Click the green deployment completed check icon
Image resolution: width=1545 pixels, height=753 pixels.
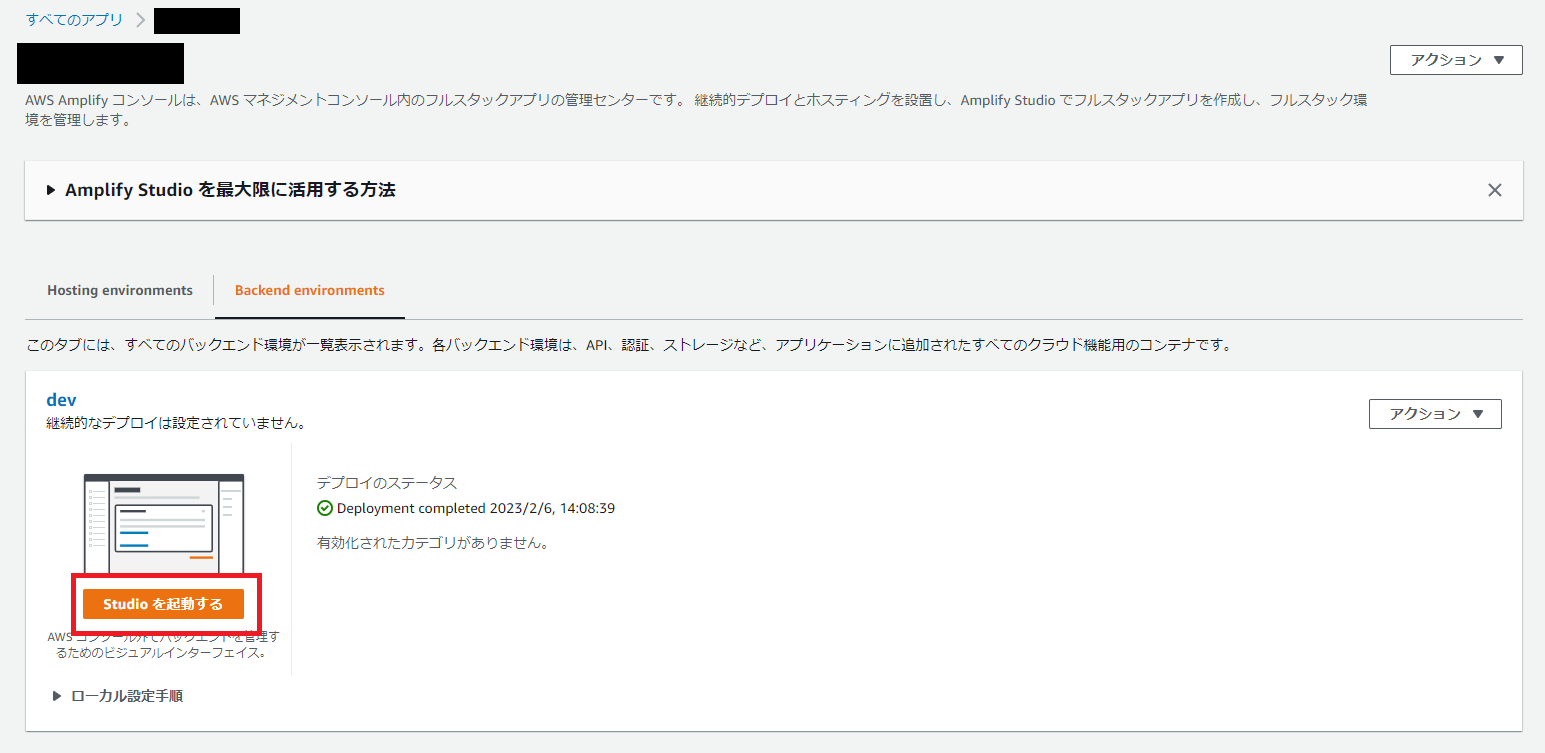(x=324, y=508)
